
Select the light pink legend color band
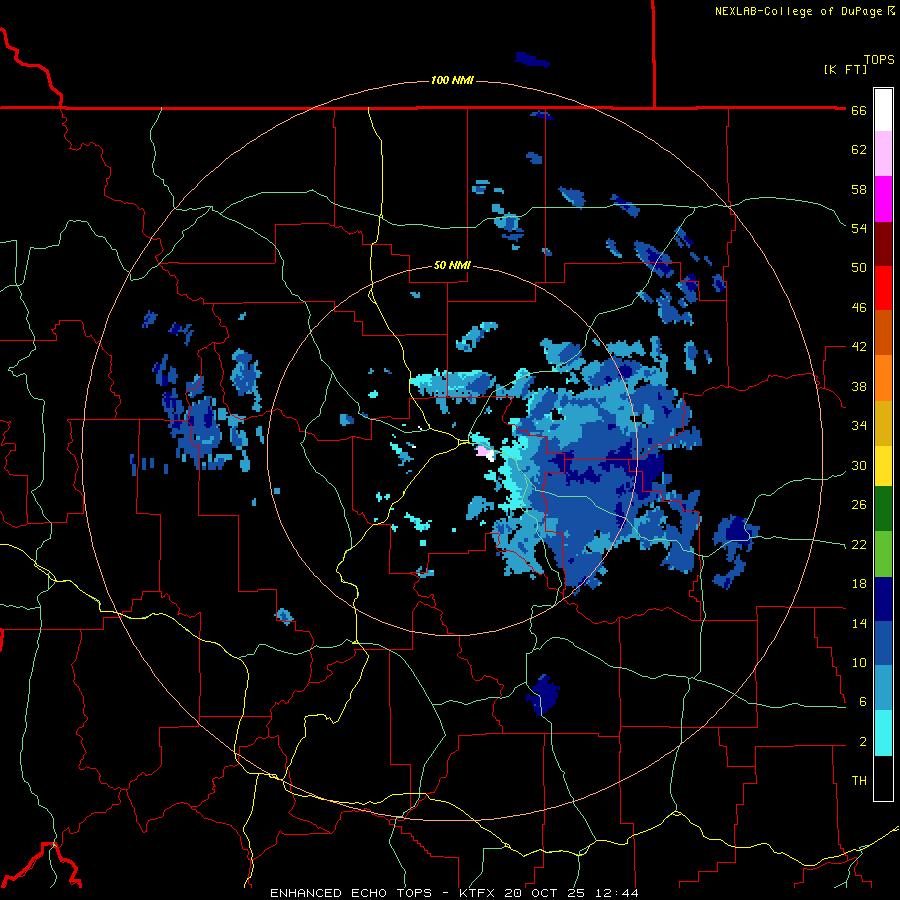point(883,154)
